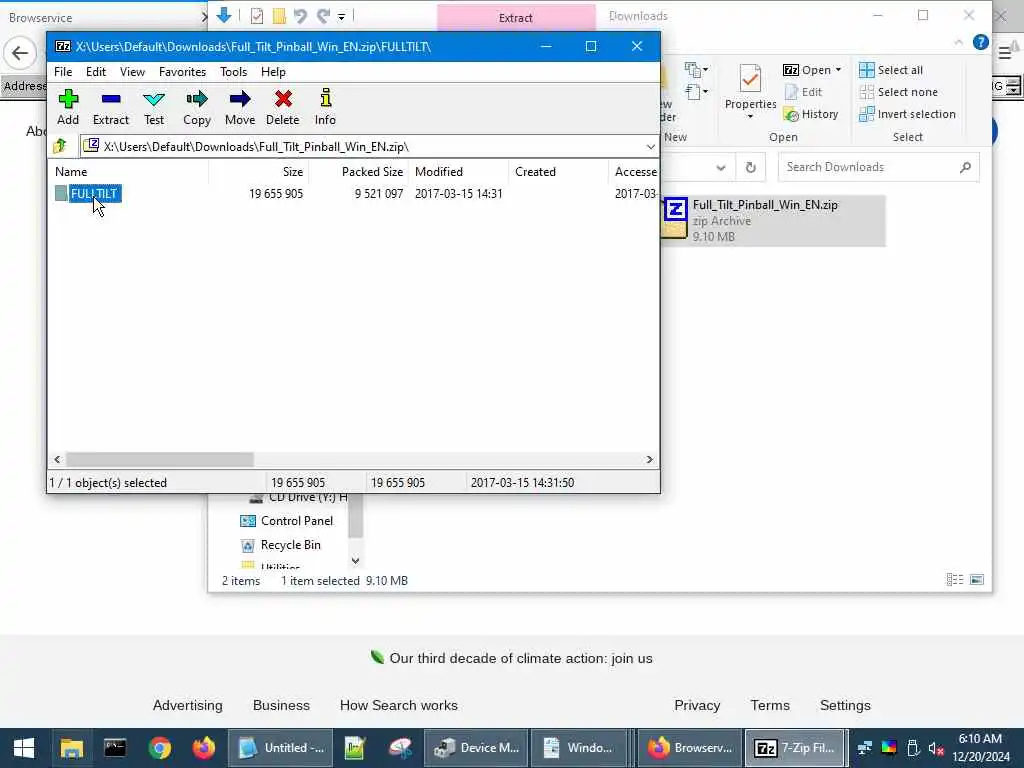Viewport: 1024px width, 768px height.
Task: Click the Extract ribbon tab in Explorer
Action: click(515, 18)
